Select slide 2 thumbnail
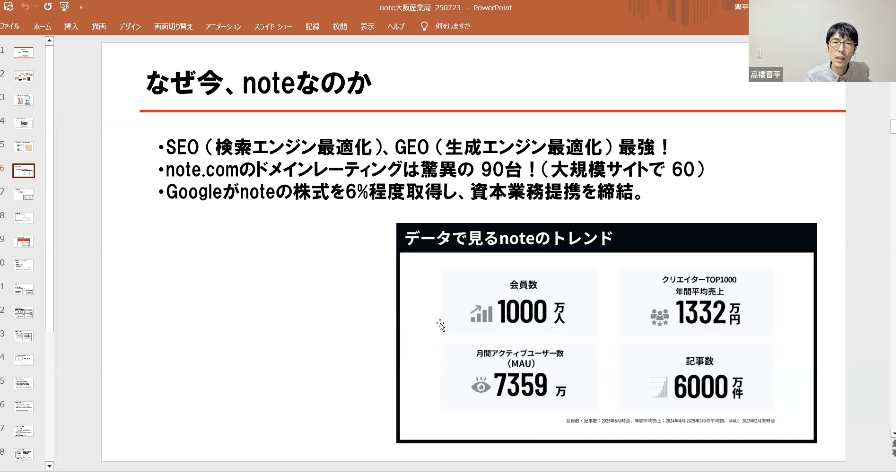This screenshot has height=472, width=896. tap(23, 76)
